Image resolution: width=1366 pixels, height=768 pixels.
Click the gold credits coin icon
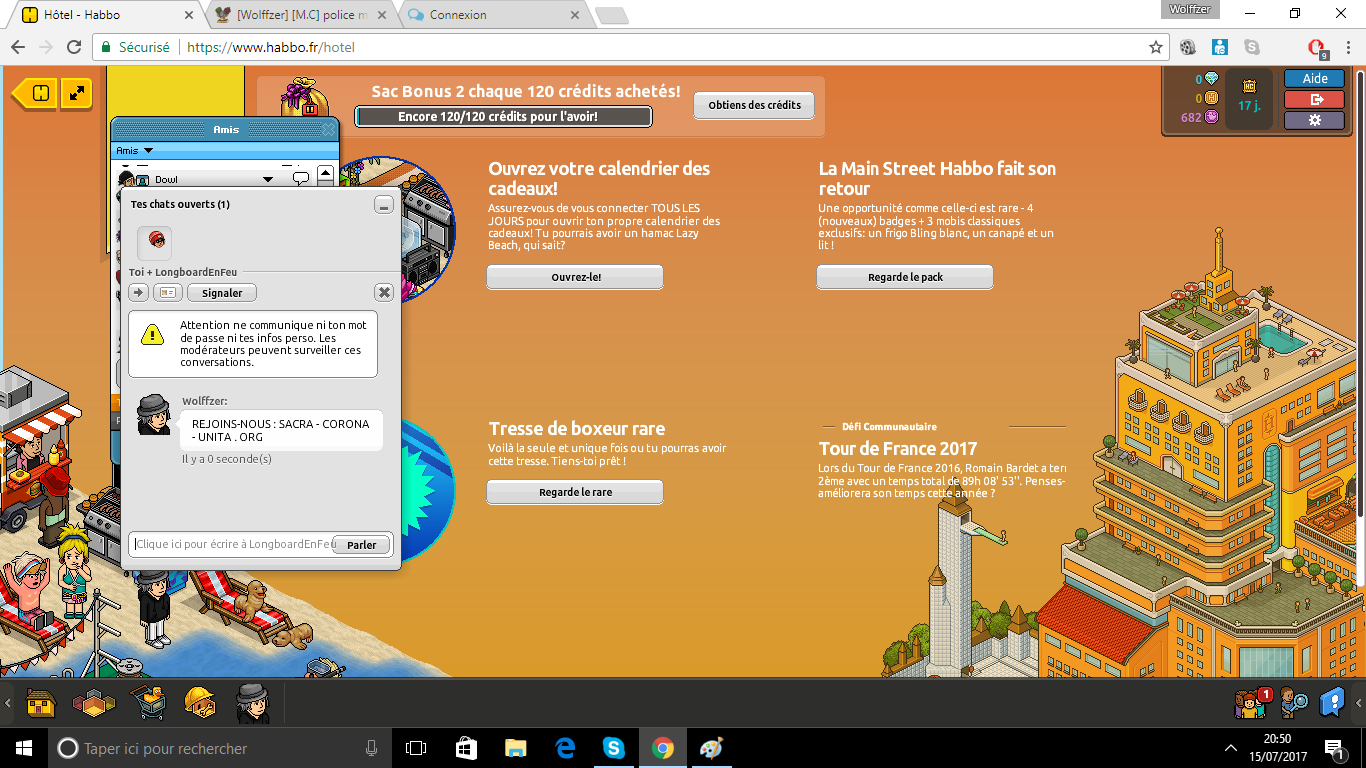(1212, 98)
